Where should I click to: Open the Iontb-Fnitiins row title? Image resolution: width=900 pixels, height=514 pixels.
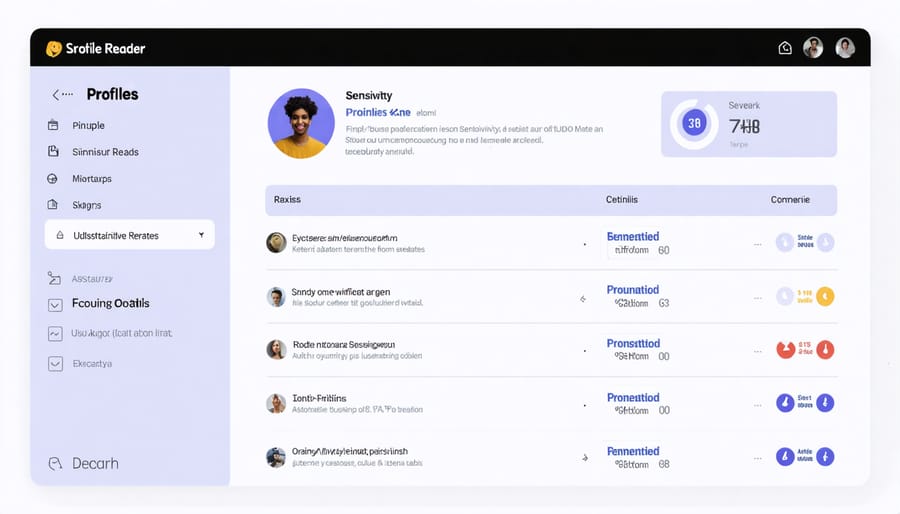click(319, 398)
